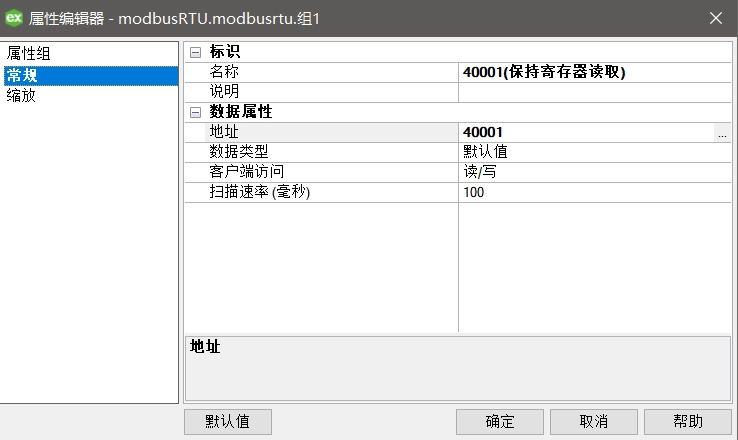This screenshot has width=738, height=440.
Task: Click the empty 说明 value field
Action: tap(594, 92)
